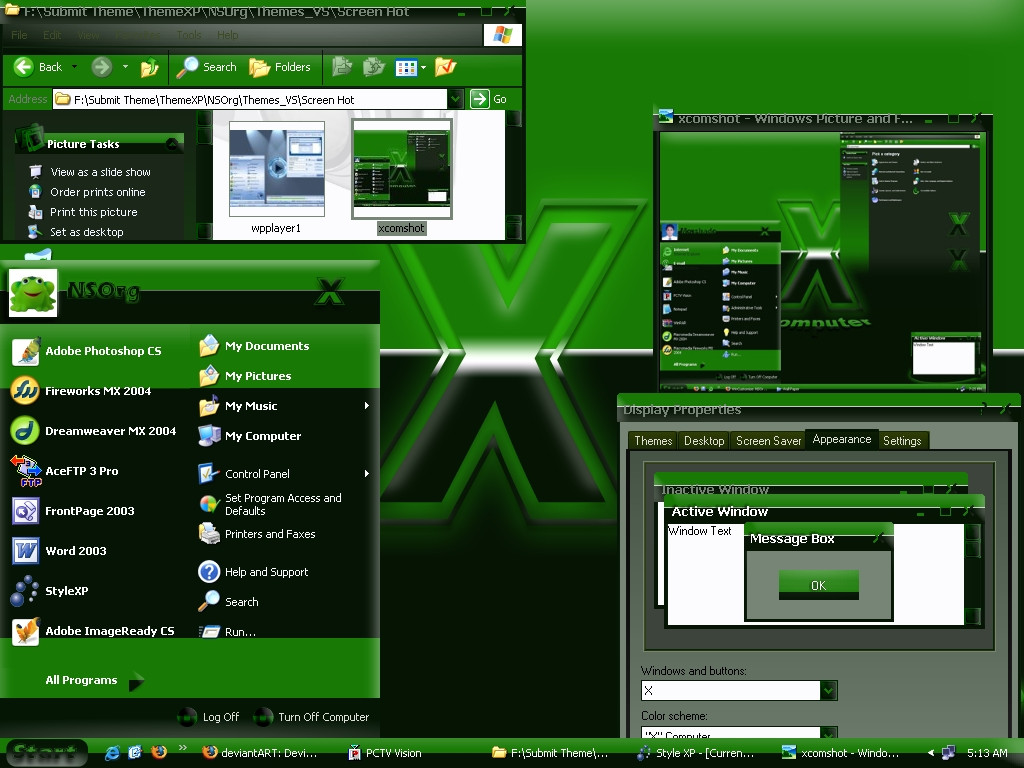Click the Active Window preview title
This screenshot has width=1024, height=768.
pyautogui.click(x=720, y=511)
